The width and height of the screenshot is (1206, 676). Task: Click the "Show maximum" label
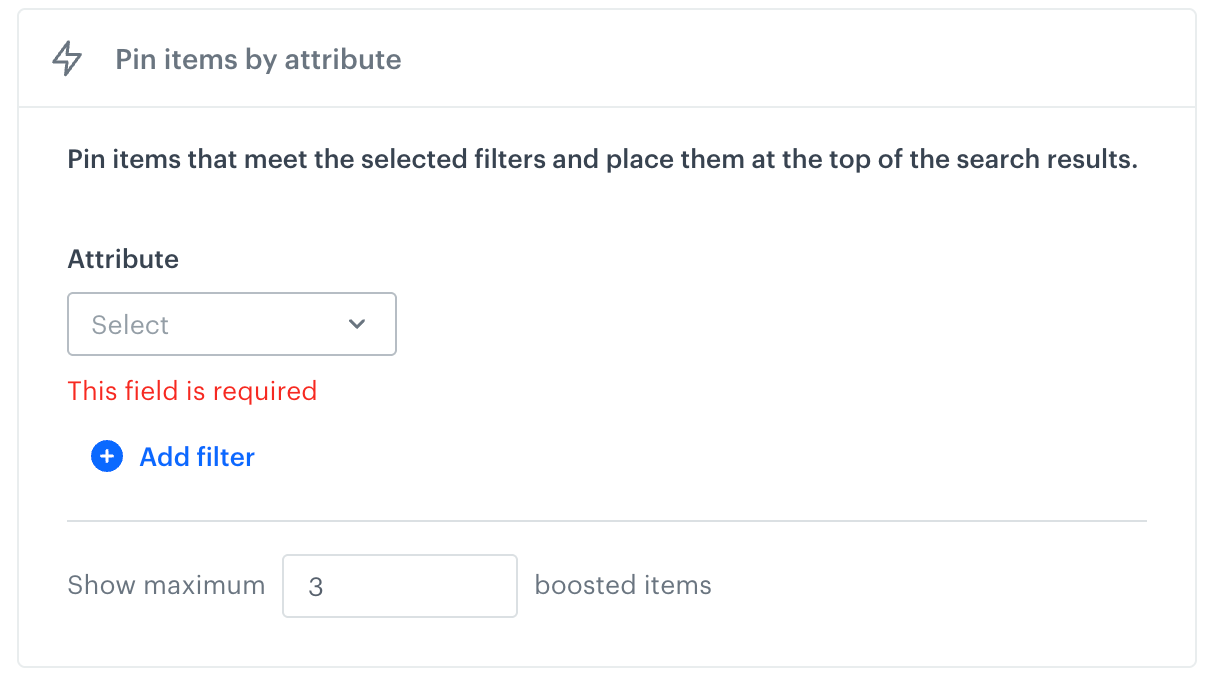pyautogui.click(x=166, y=585)
